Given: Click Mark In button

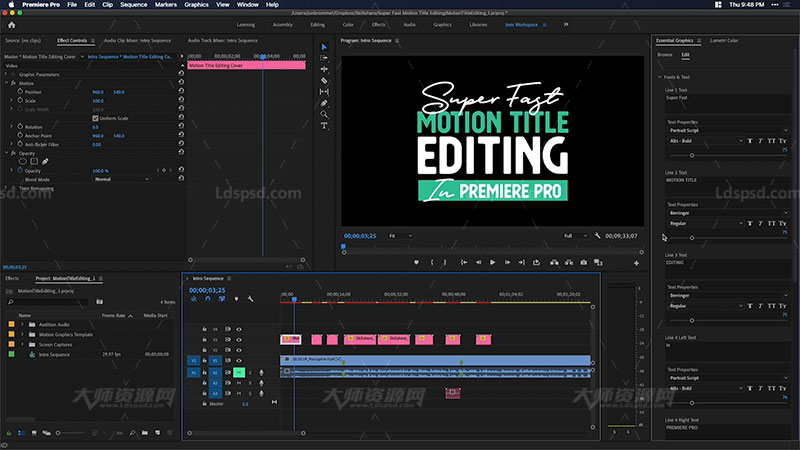Looking at the screenshot, I should coord(432,262).
